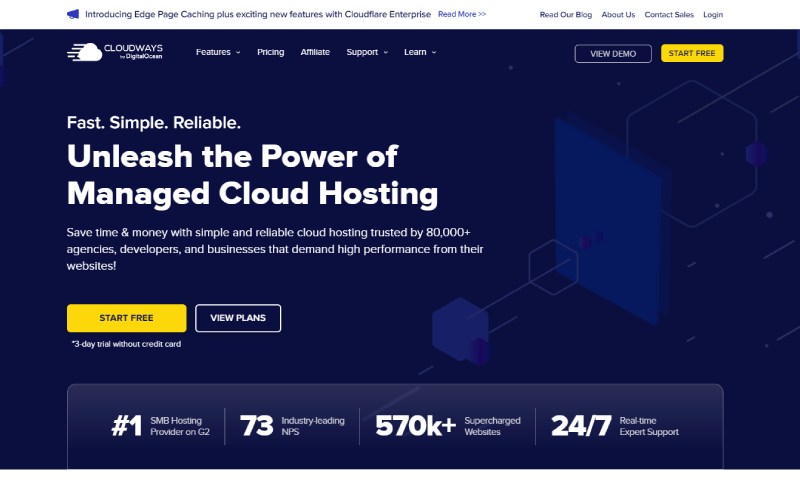The image size is (800, 500).
Task: Open Read Our Blog link
Action: (x=566, y=15)
